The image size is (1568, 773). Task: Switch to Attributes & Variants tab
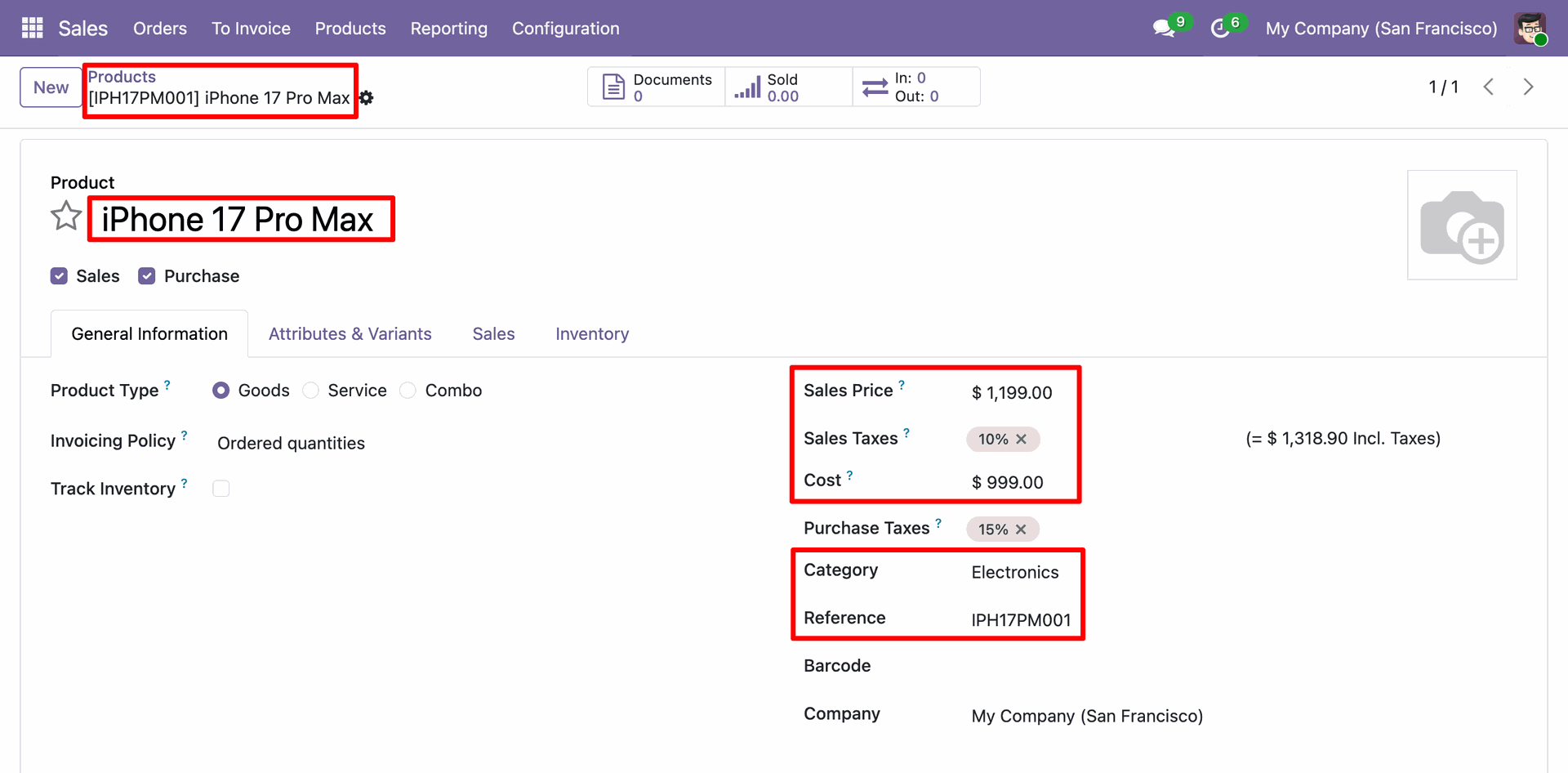pyautogui.click(x=350, y=333)
